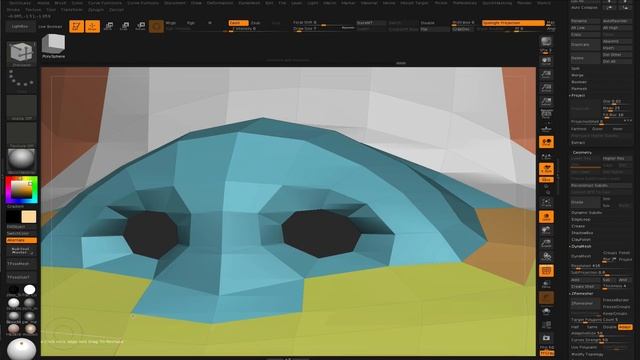Expand the Boolean section
640x360 pixels.
579,82
